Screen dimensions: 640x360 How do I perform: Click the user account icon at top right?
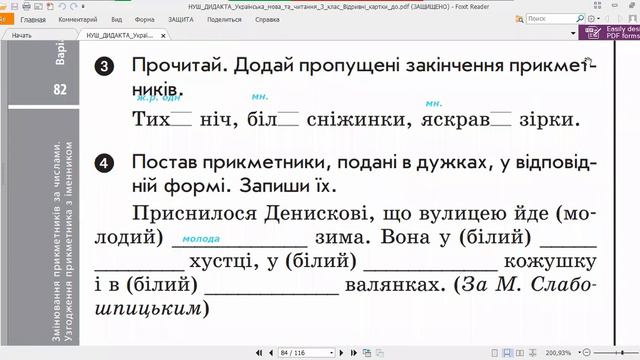click(633, 19)
